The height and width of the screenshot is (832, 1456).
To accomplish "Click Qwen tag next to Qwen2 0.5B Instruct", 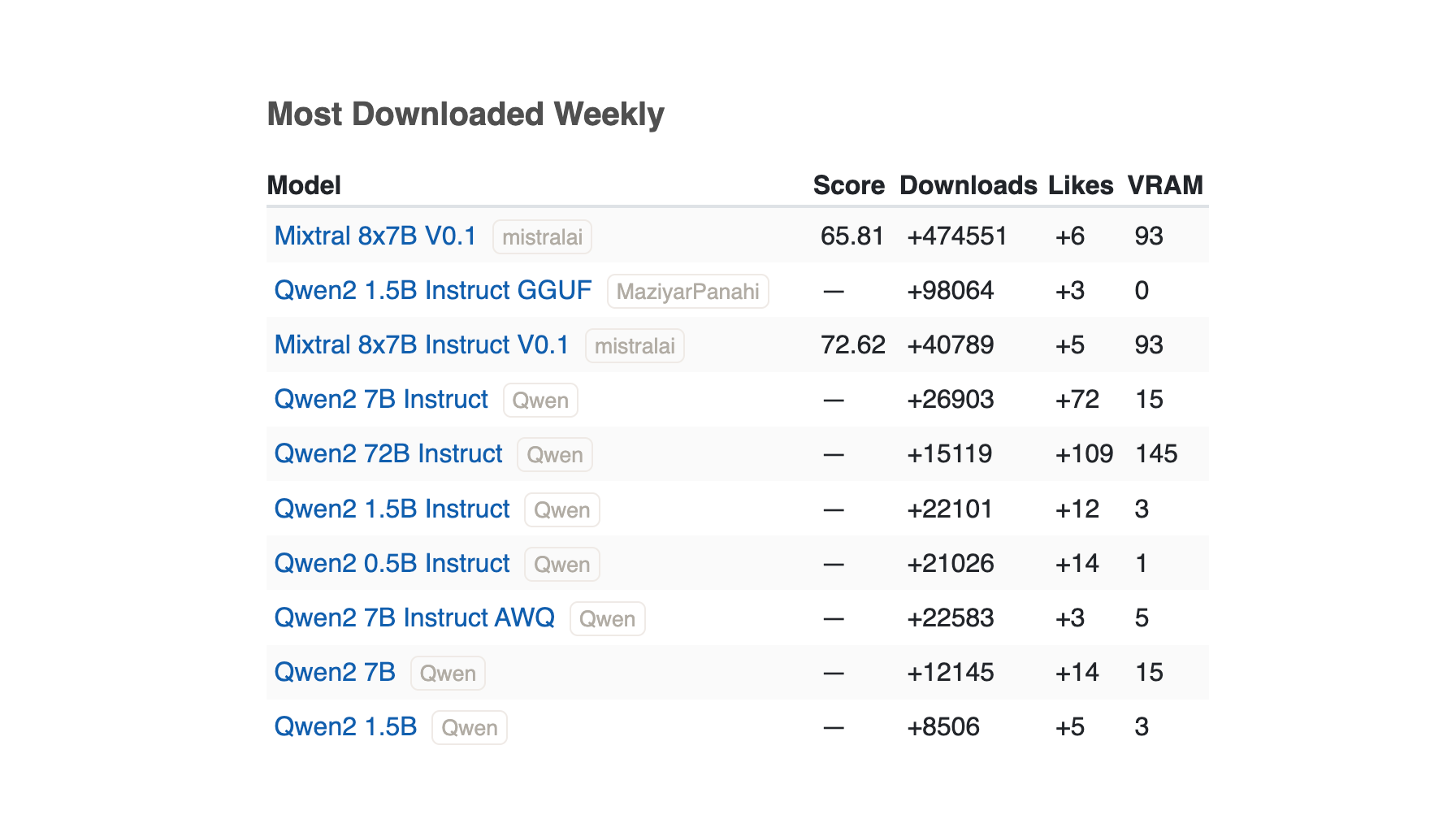I will click(562, 565).
